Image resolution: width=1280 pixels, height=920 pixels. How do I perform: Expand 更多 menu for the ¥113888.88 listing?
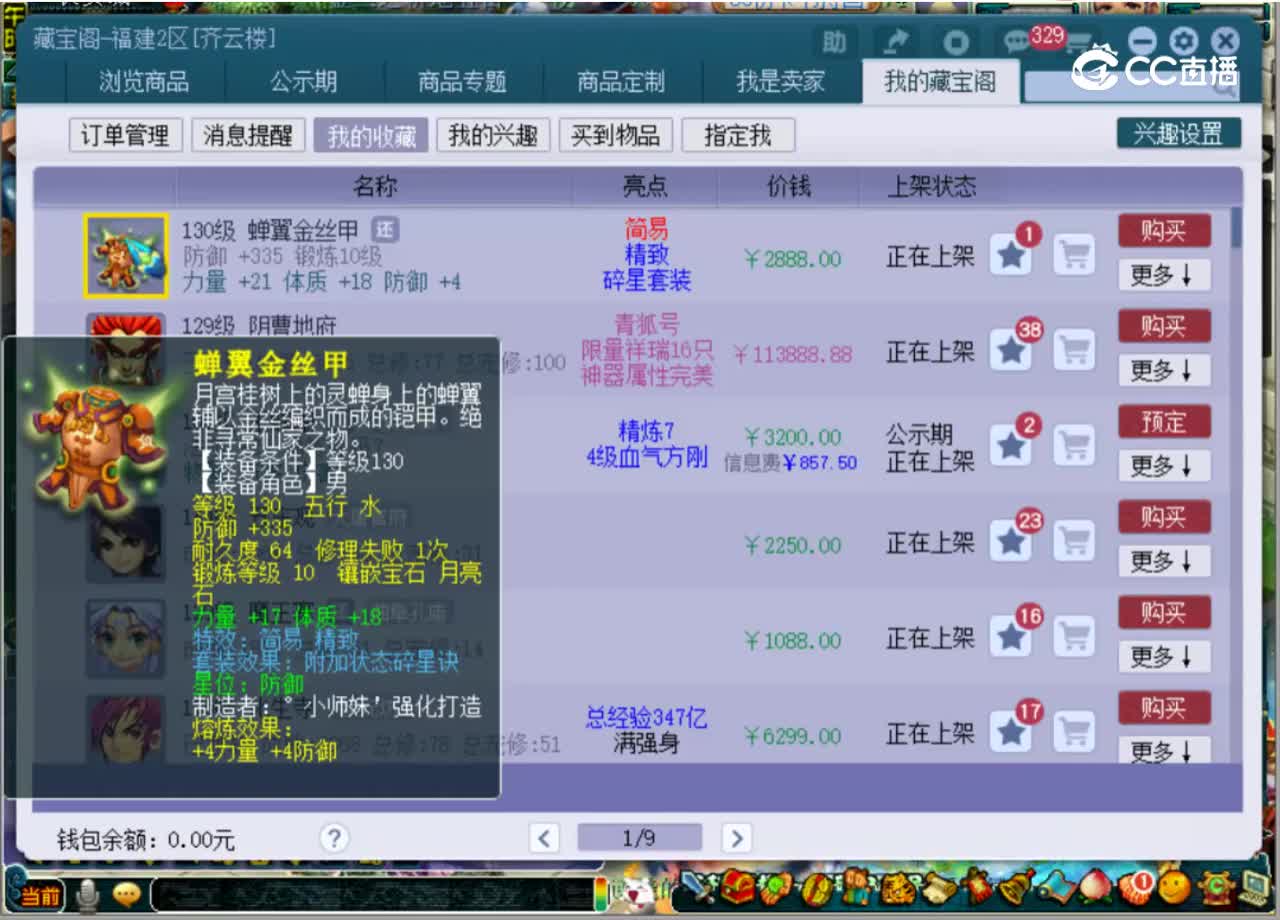click(x=1164, y=370)
